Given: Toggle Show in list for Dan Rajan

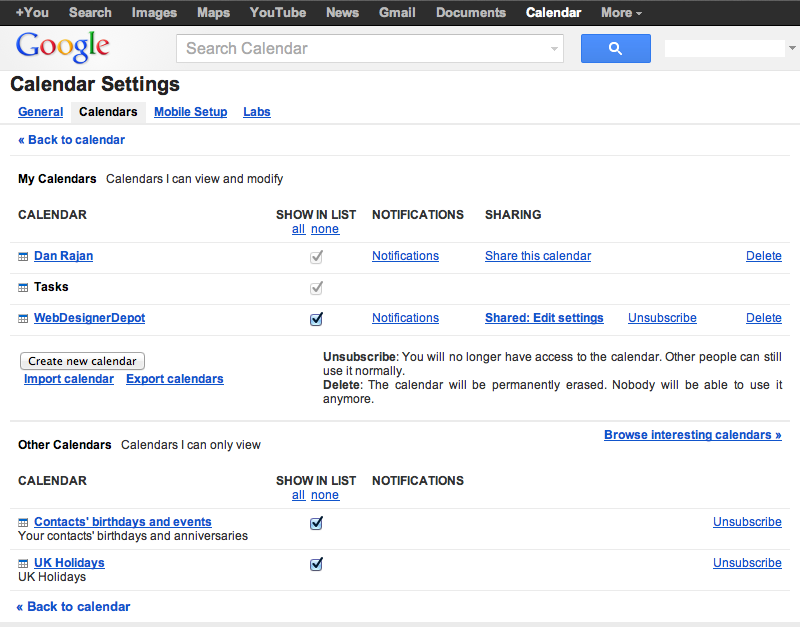Looking at the screenshot, I should (316, 257).
